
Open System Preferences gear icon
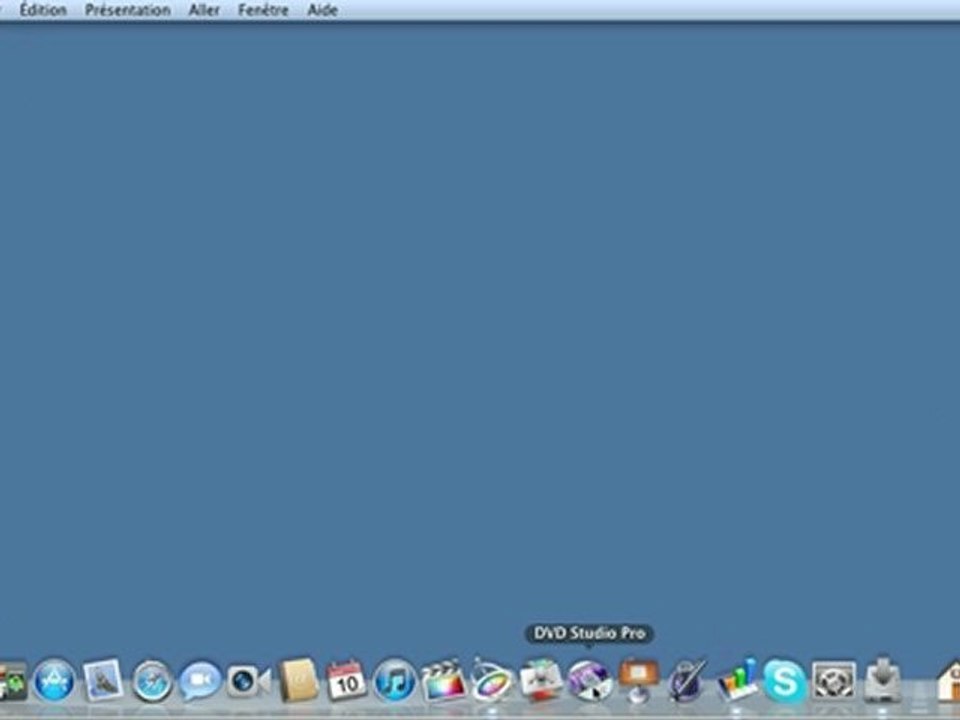pyautogui.click(x=833, y=680)
